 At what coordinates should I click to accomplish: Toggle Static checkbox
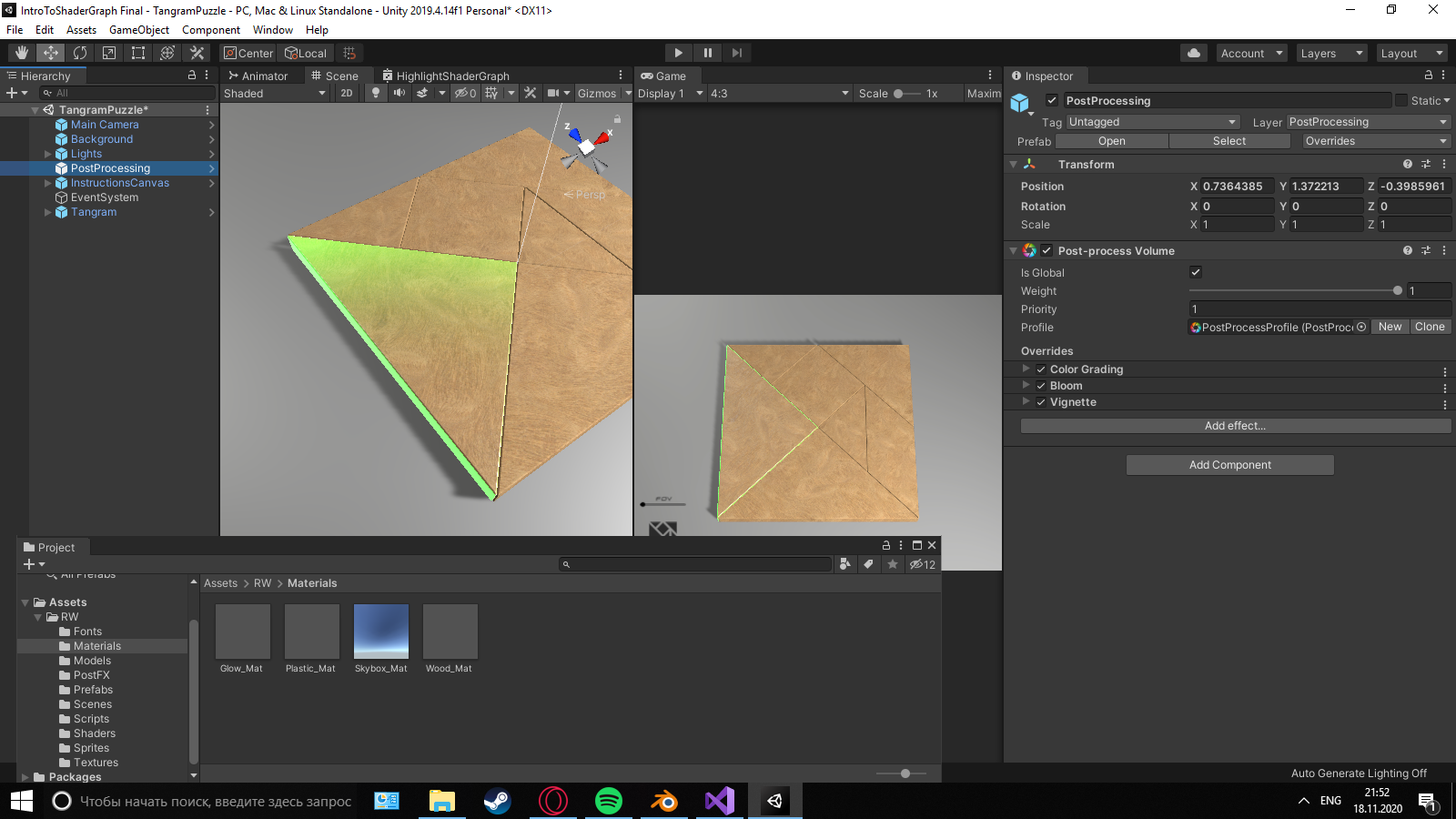[1401, 100]
